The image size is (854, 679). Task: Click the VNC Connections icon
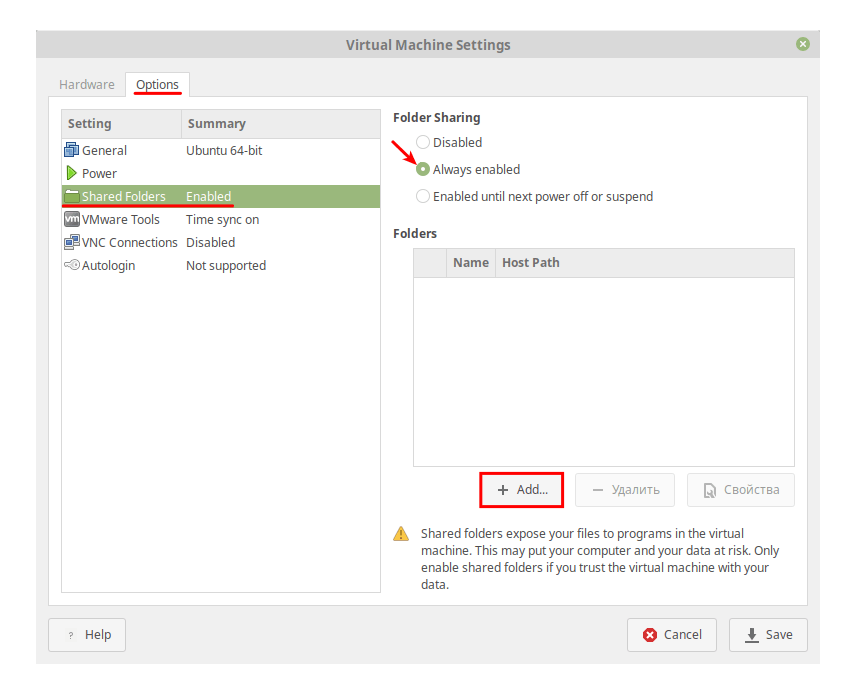pos(71,242)
